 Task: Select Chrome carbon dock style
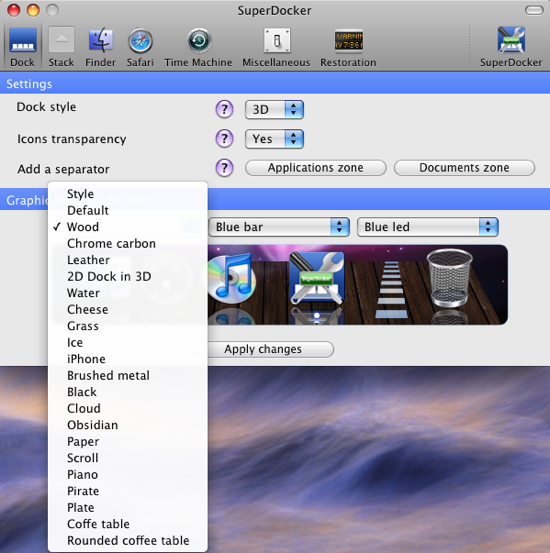click(x=128, y=244)
